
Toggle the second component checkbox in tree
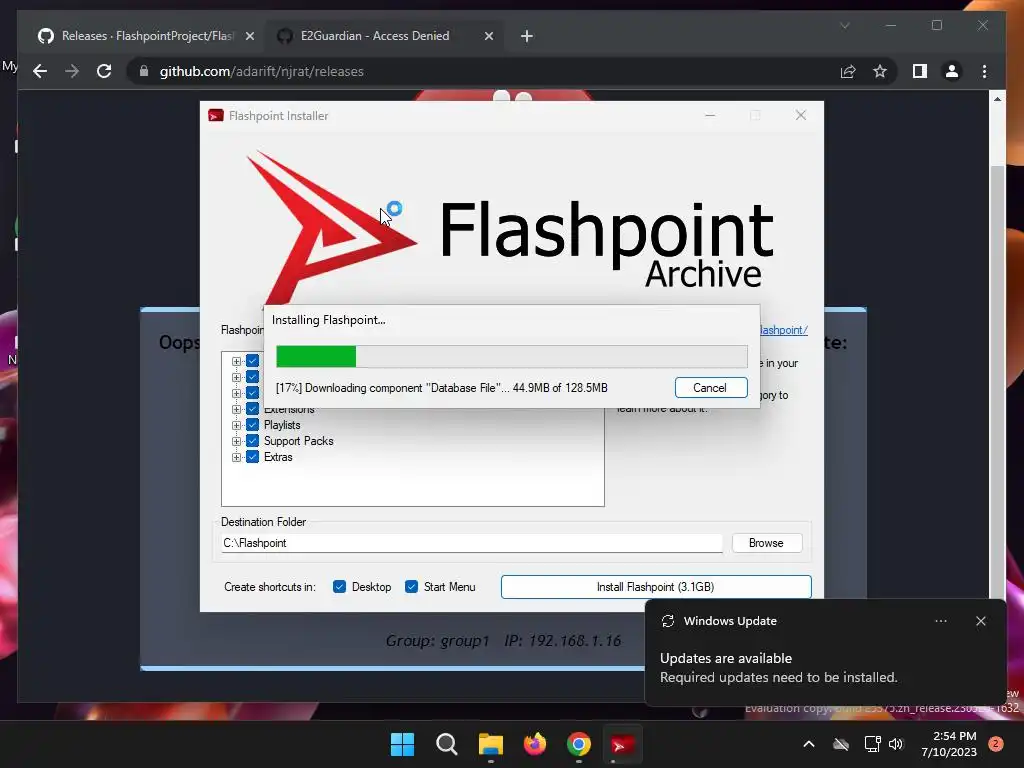pyautogui.click(x=253, y=377)
